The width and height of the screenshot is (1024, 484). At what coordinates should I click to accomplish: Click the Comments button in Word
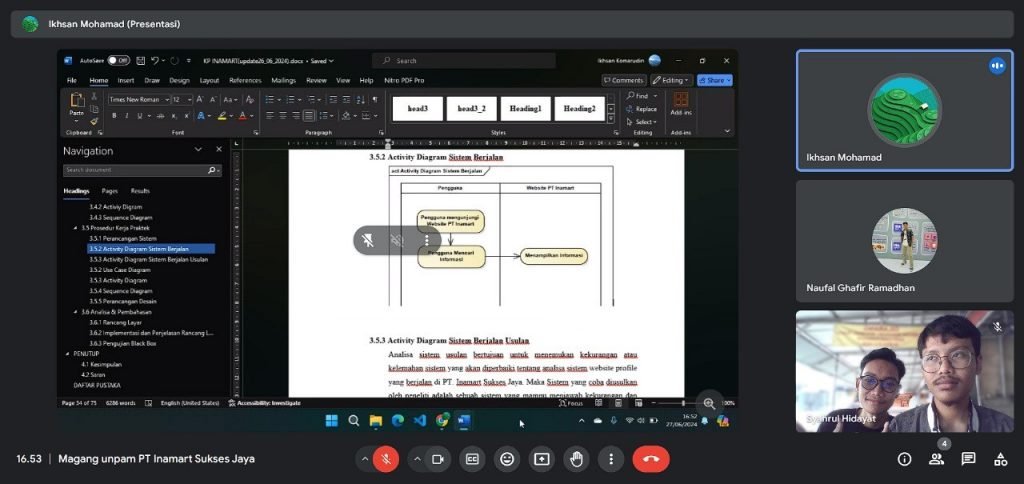point(624,80)
